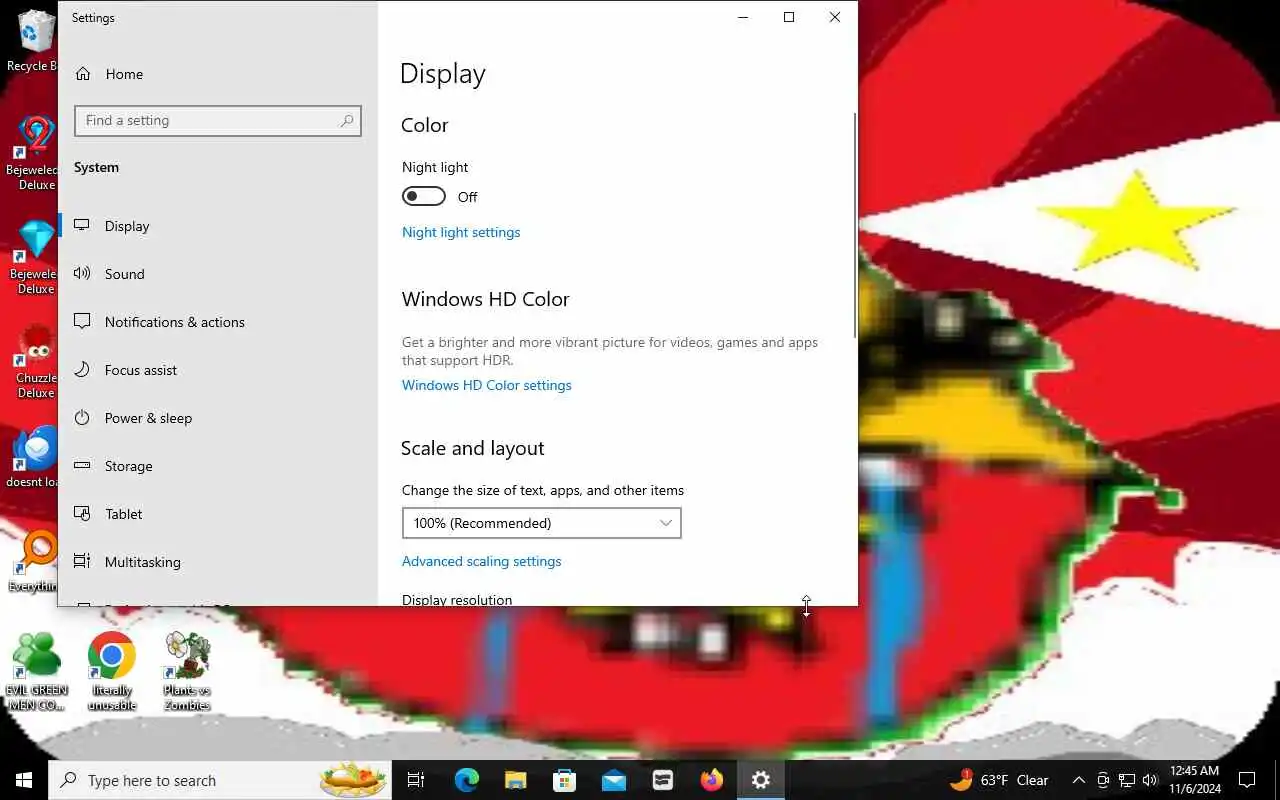Open the Mail app from taskbar
The width and height of the screenshot is (1280, 800).
(x=614, y=780)
